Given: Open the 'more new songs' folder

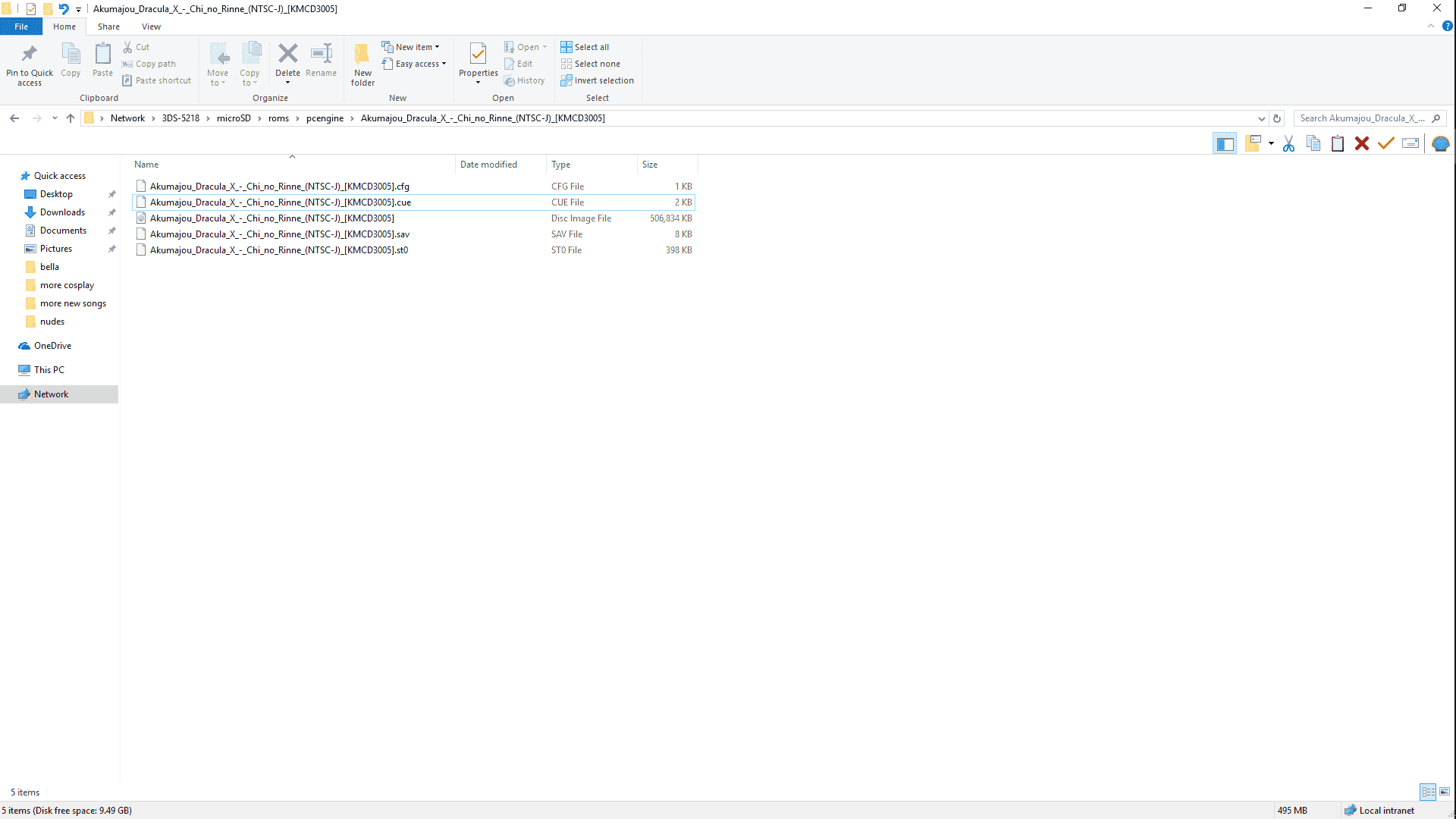Looking at the screenshot, I should pyautogui.click(x=73, y=303).
